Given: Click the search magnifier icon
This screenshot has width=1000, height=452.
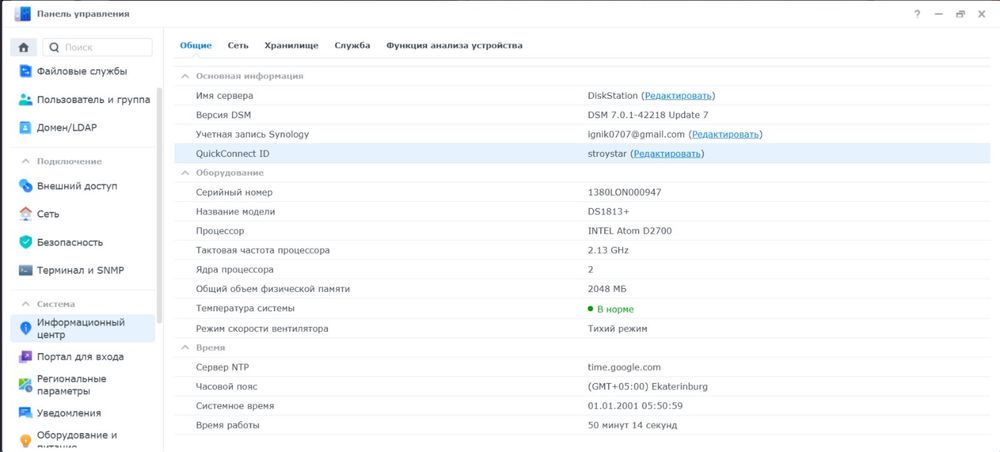Looking at the screenshot, I should (54, 47).
